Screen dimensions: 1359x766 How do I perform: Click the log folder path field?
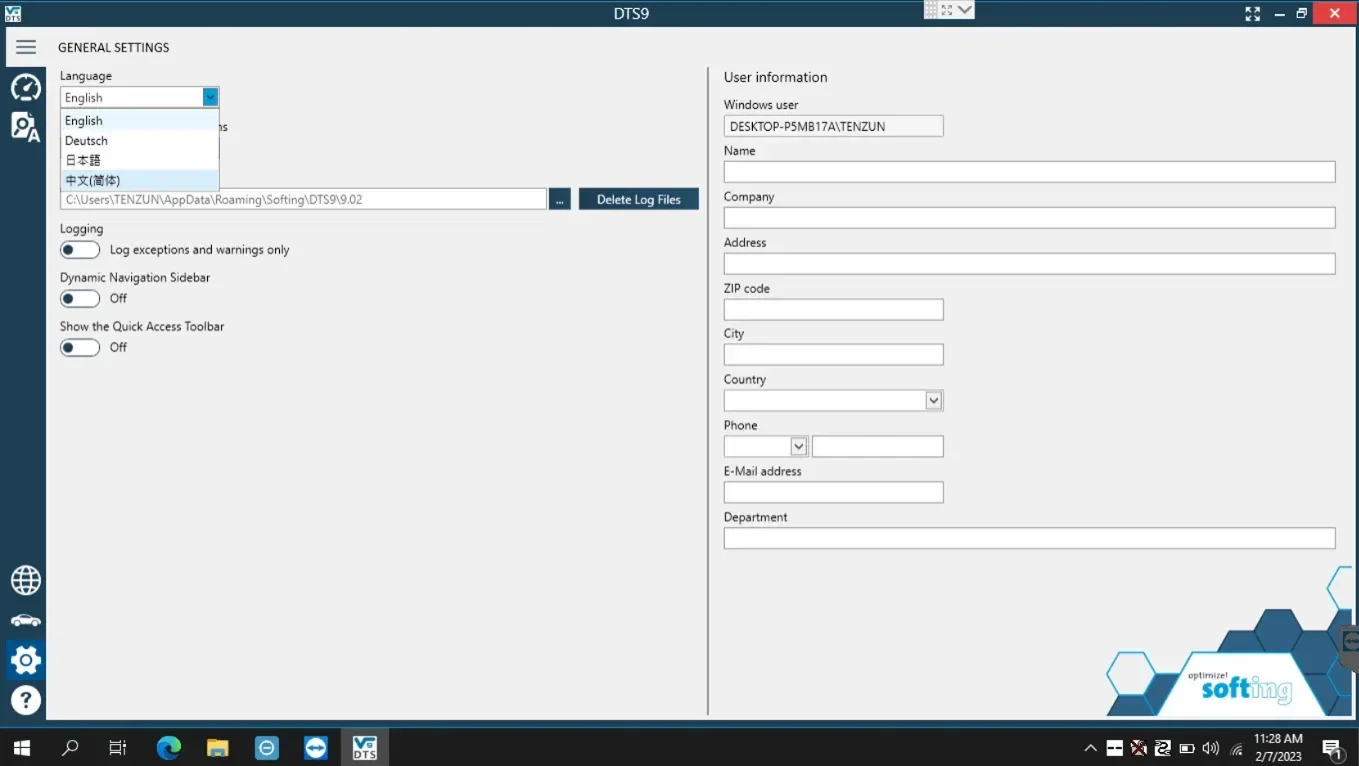pos(303,199)
